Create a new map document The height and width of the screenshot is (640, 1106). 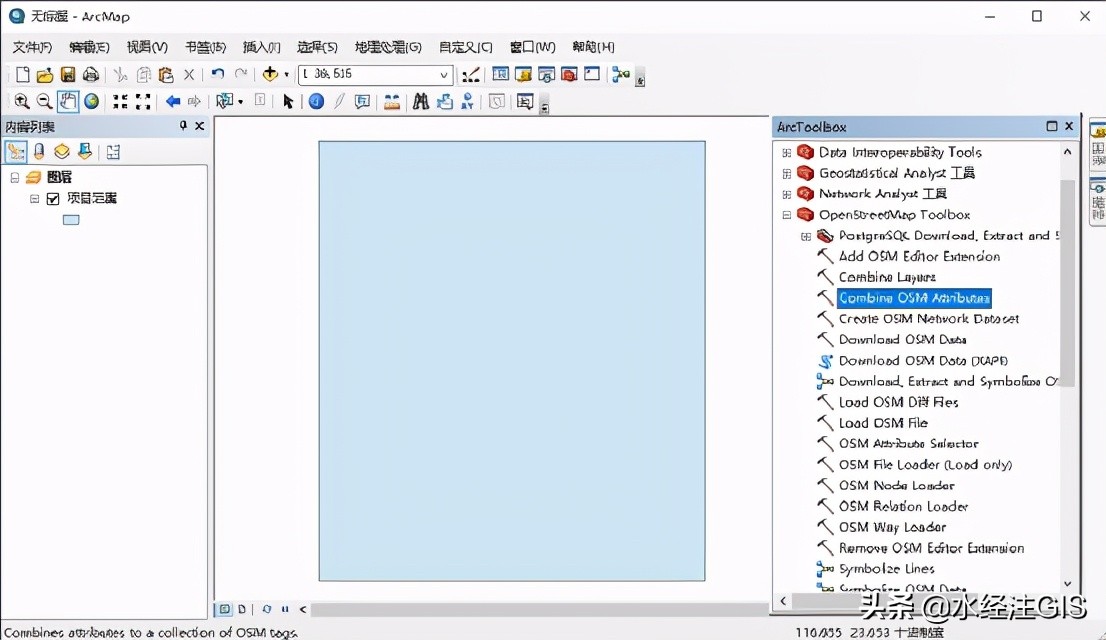(x=23, y=74)
